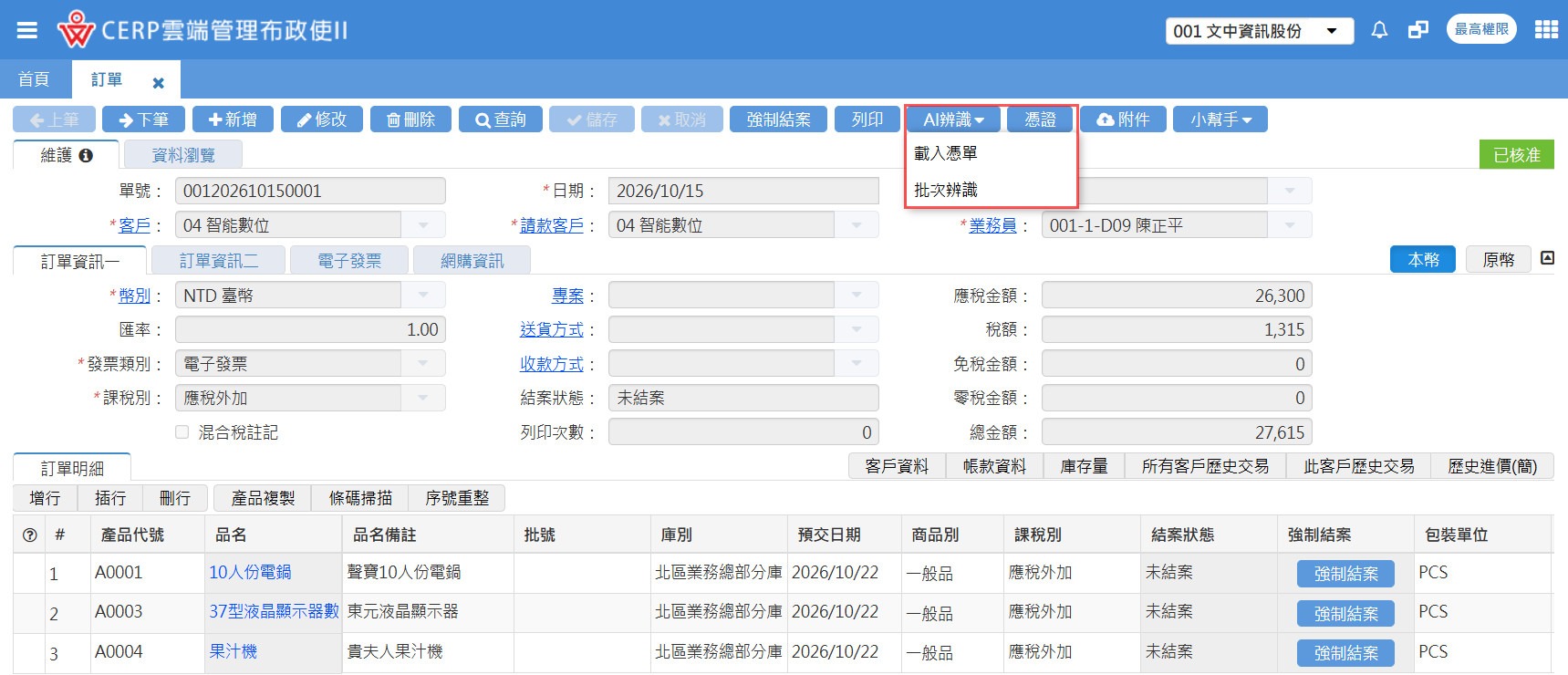Click 增行 to add a row

[46, 498]
